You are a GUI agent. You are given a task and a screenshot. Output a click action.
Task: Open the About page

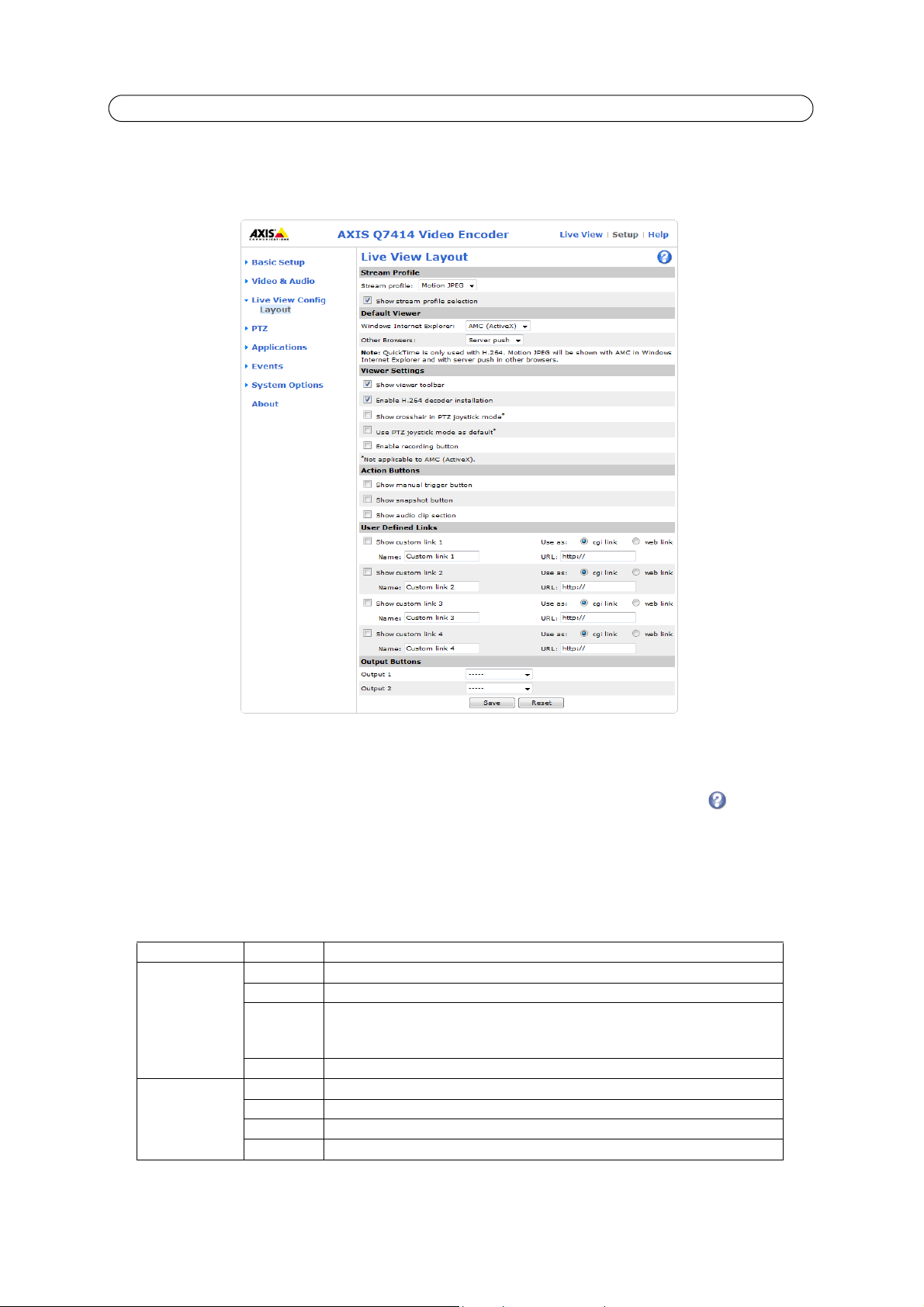(x=265, y=403)
